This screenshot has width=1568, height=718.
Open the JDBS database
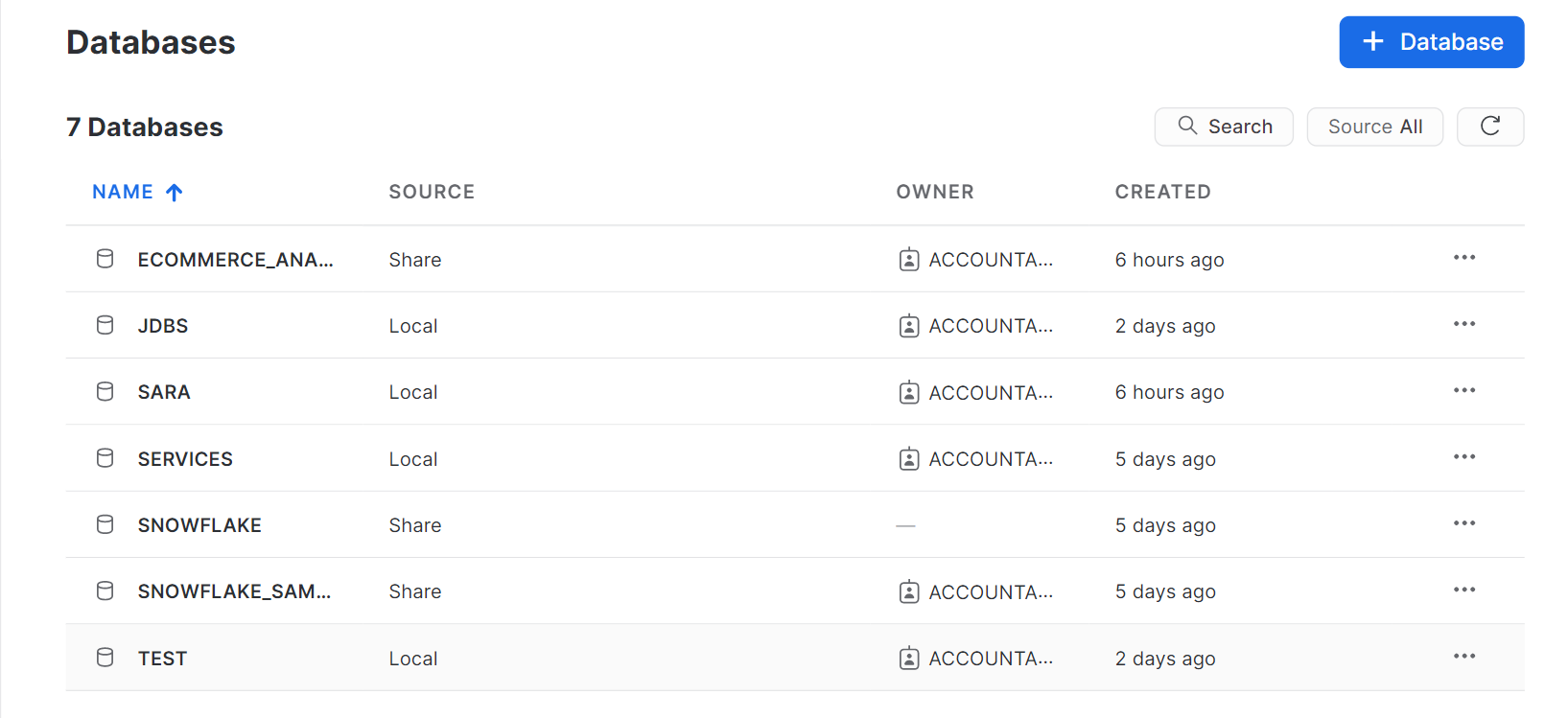163,326
